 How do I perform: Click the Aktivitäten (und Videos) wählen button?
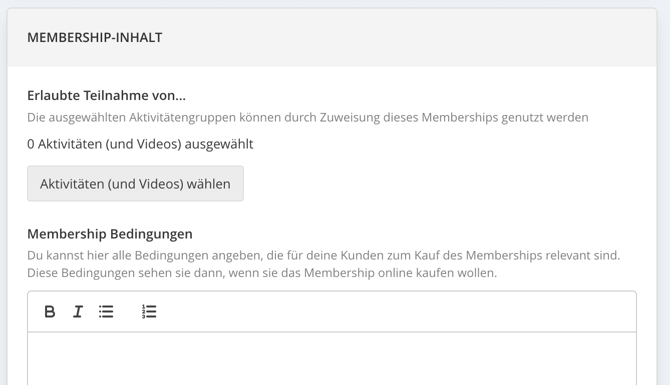coord(135,184)
